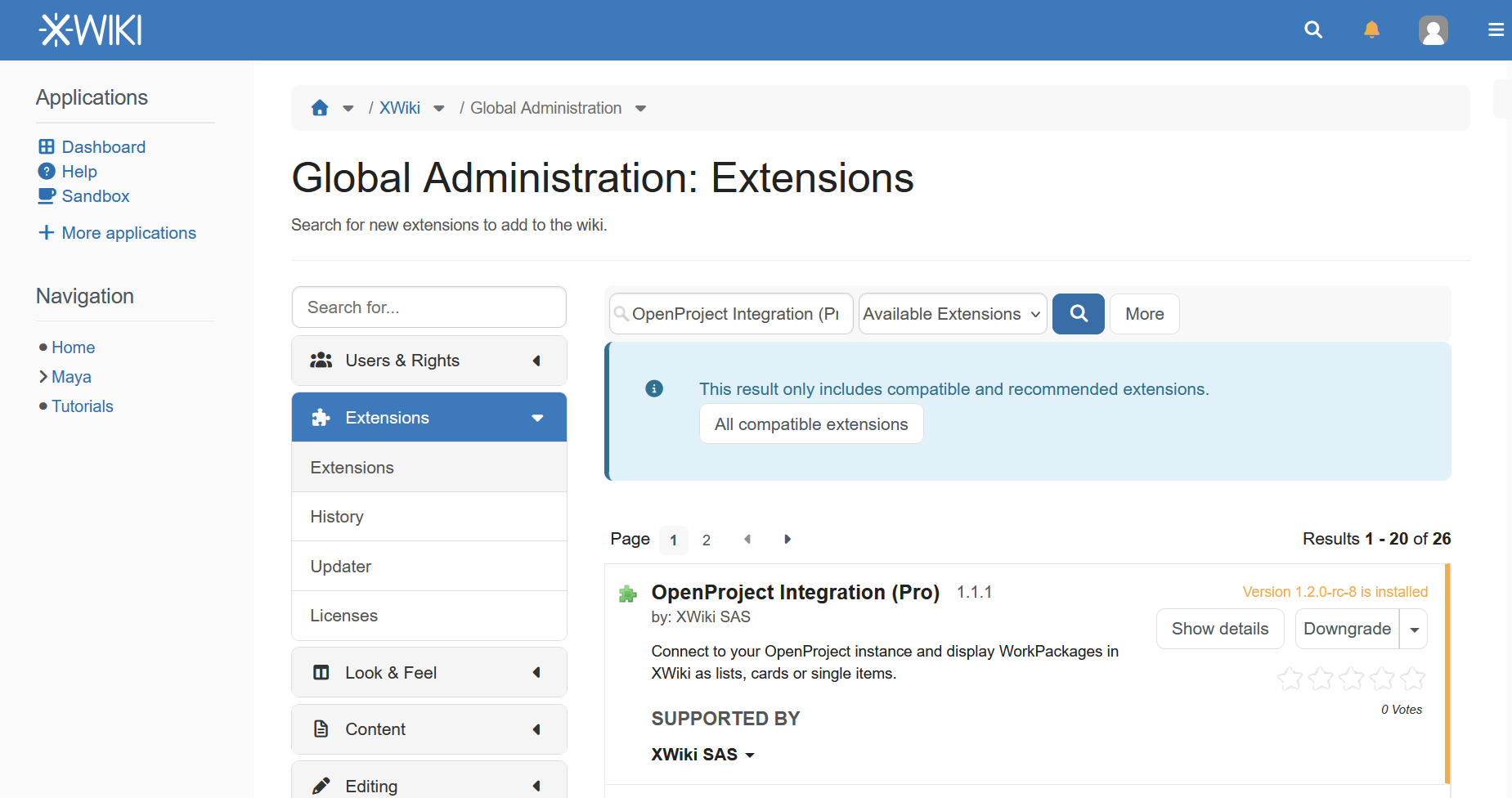Image resolution: width=1512 pixels, height=798 pixels.
Task: Go to previous results page arrow
Action: tap(747, 539)
